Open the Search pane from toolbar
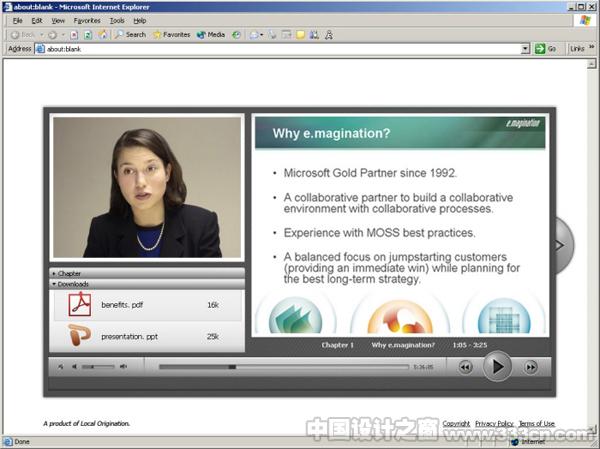Viewport: 600px width, 449px height. tap(130, 34)
